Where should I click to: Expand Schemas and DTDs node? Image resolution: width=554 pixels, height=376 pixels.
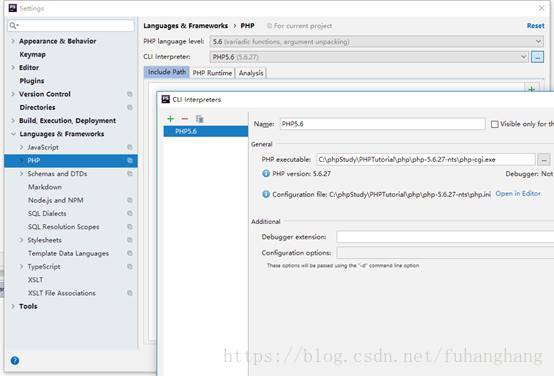(22, 174)
